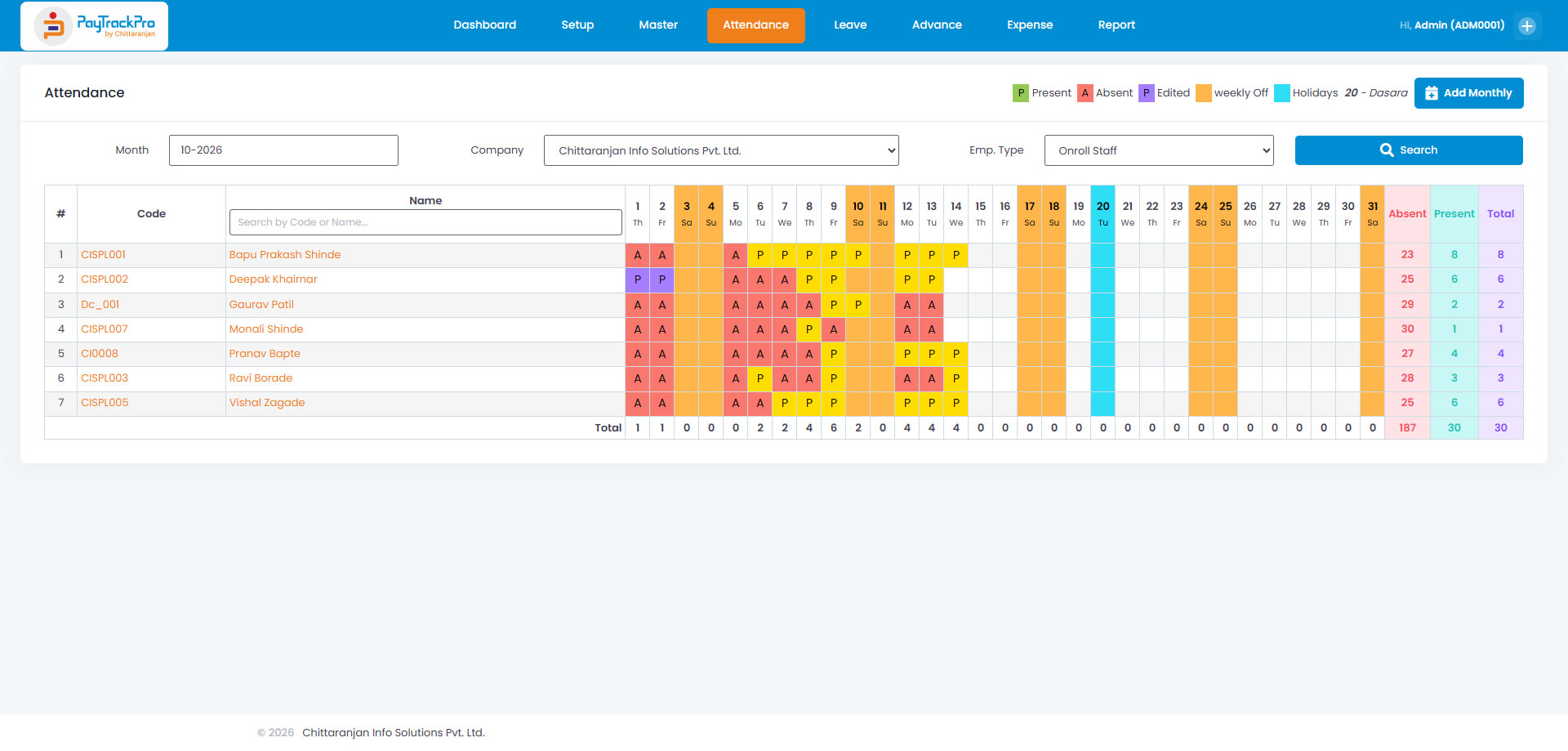Click the Total absent value 187
Viewport: 1568px width, 751px height.
click(x=1408, y=428)
